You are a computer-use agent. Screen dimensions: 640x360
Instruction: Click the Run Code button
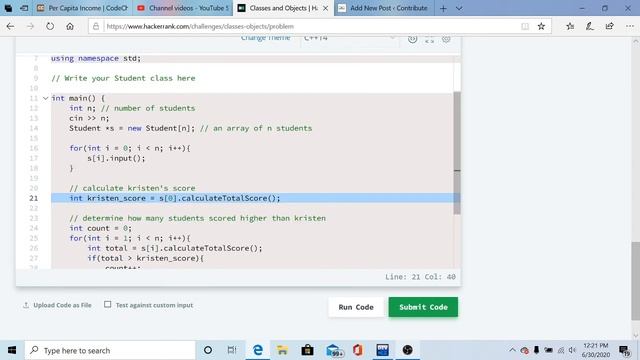click(x=356, y=307)
